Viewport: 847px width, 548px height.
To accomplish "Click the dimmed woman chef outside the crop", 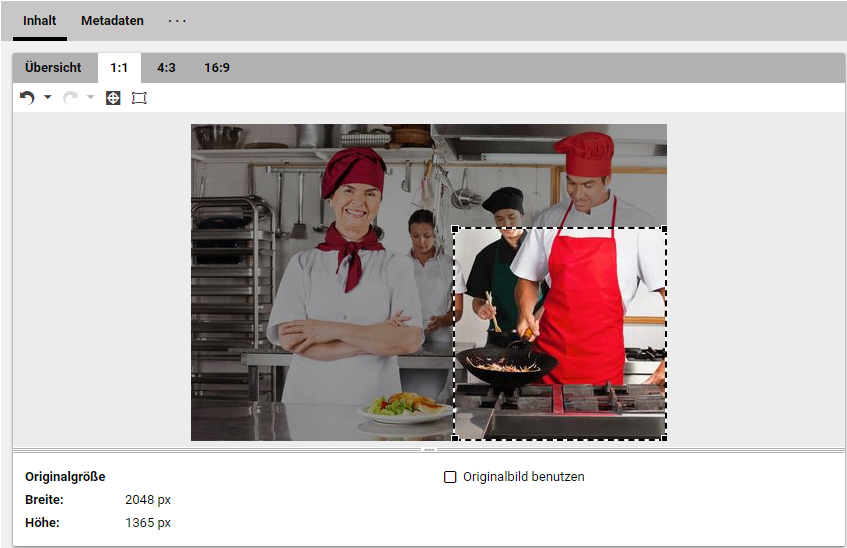I will pyautogui.click(x=345, y=280).
